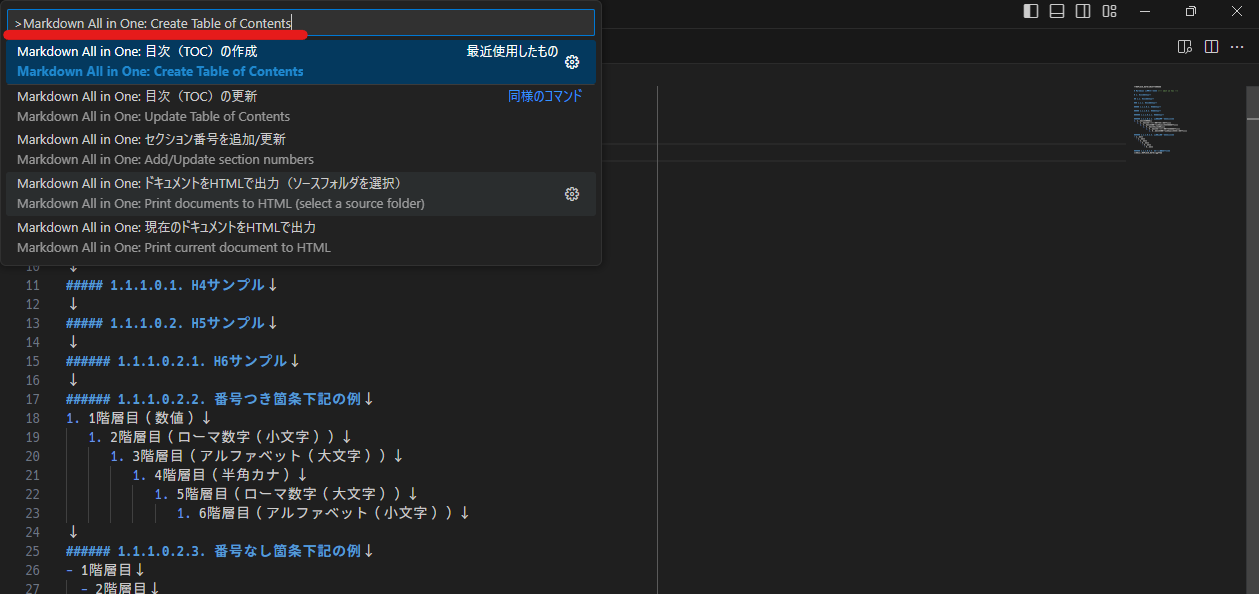The height and width of the screenshot is (594, 1259).
Task: Minimize the VS Code window
Action: click(1146, 11)
